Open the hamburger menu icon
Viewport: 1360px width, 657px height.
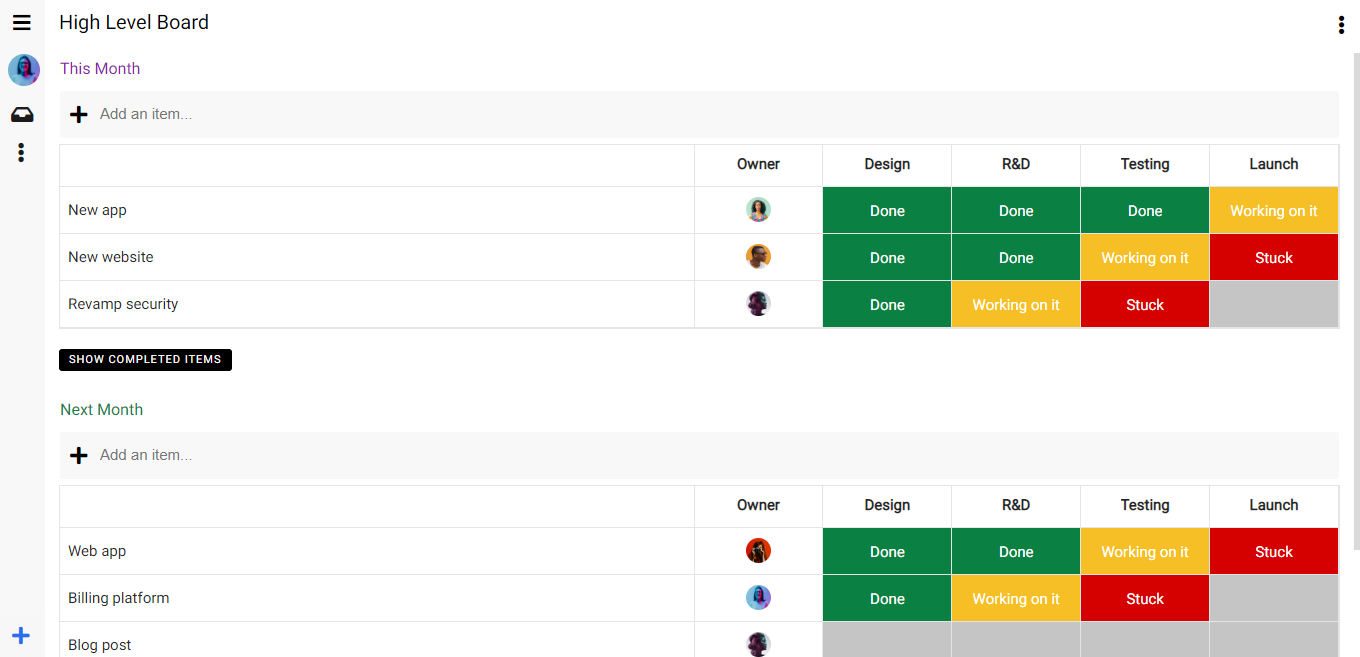pyautogui.click(x=22, y=23)
